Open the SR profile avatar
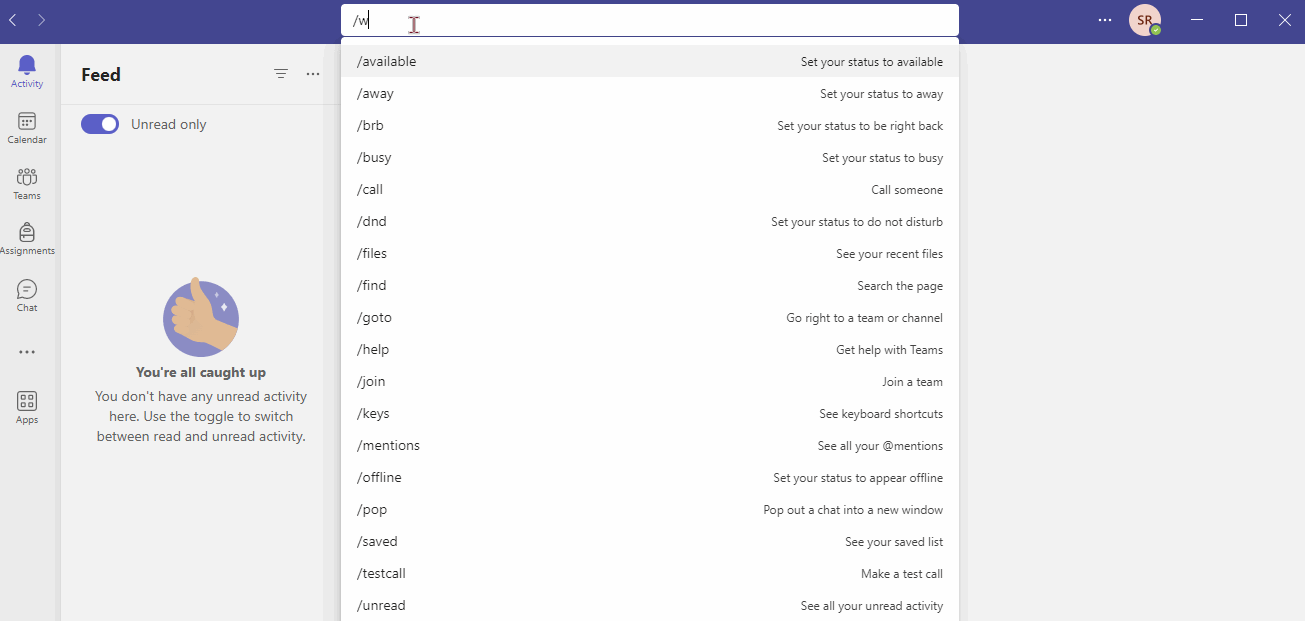The height and width of the screenshot is (621, 1305). (1145, 20)
